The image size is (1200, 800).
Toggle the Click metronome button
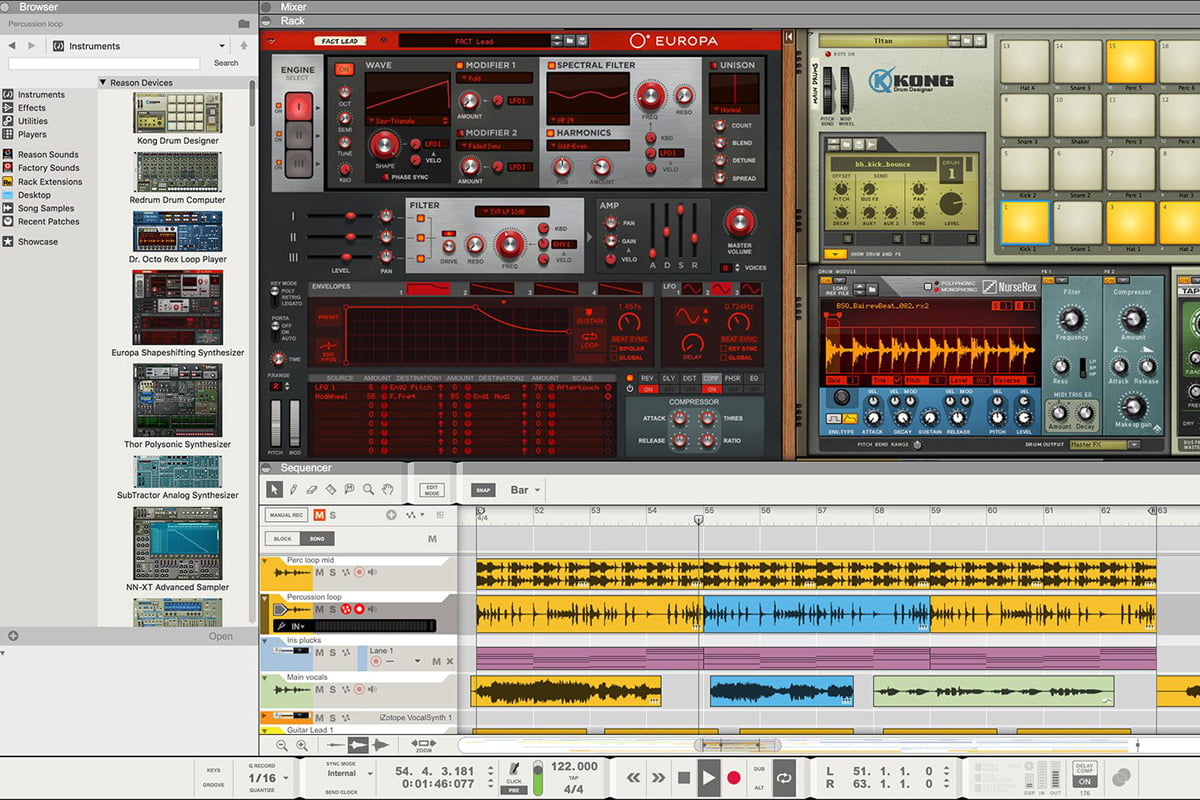tap(514, 771)
